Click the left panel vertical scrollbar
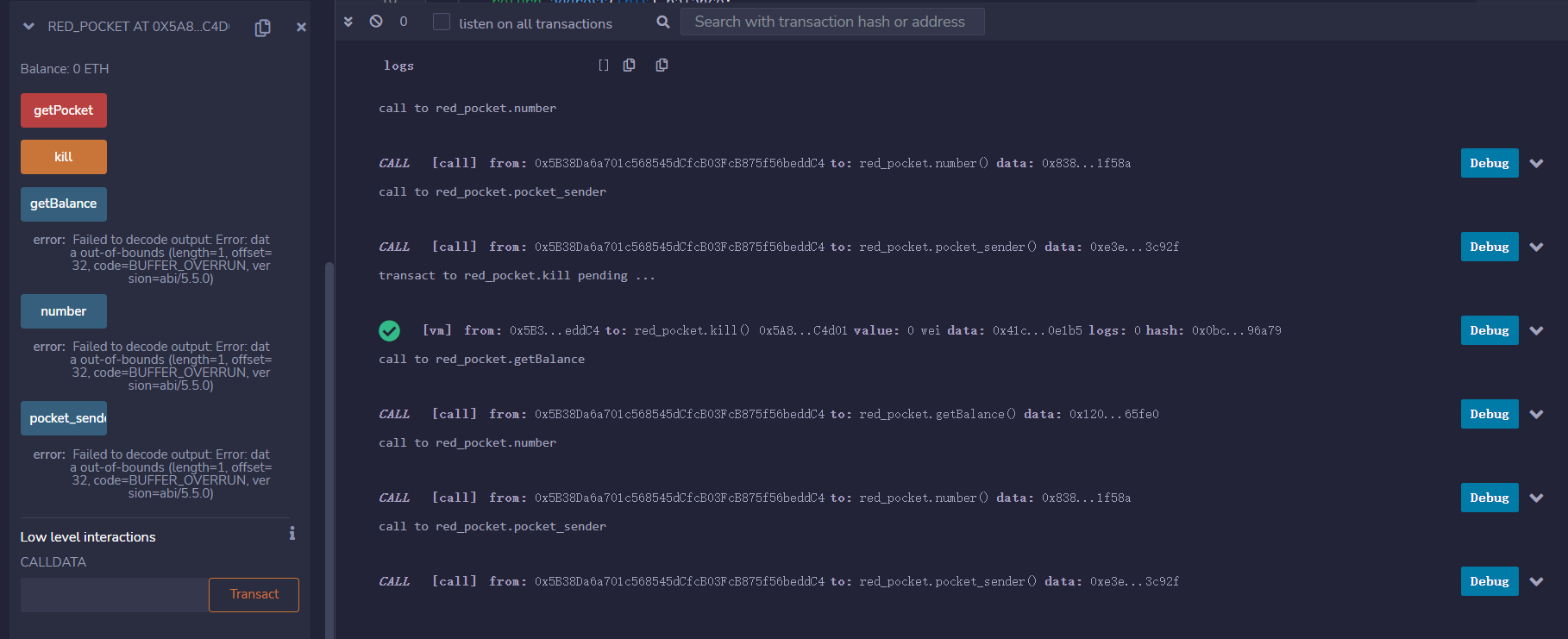Viewport: 1568px width, 639px height. tap(329, 448)
